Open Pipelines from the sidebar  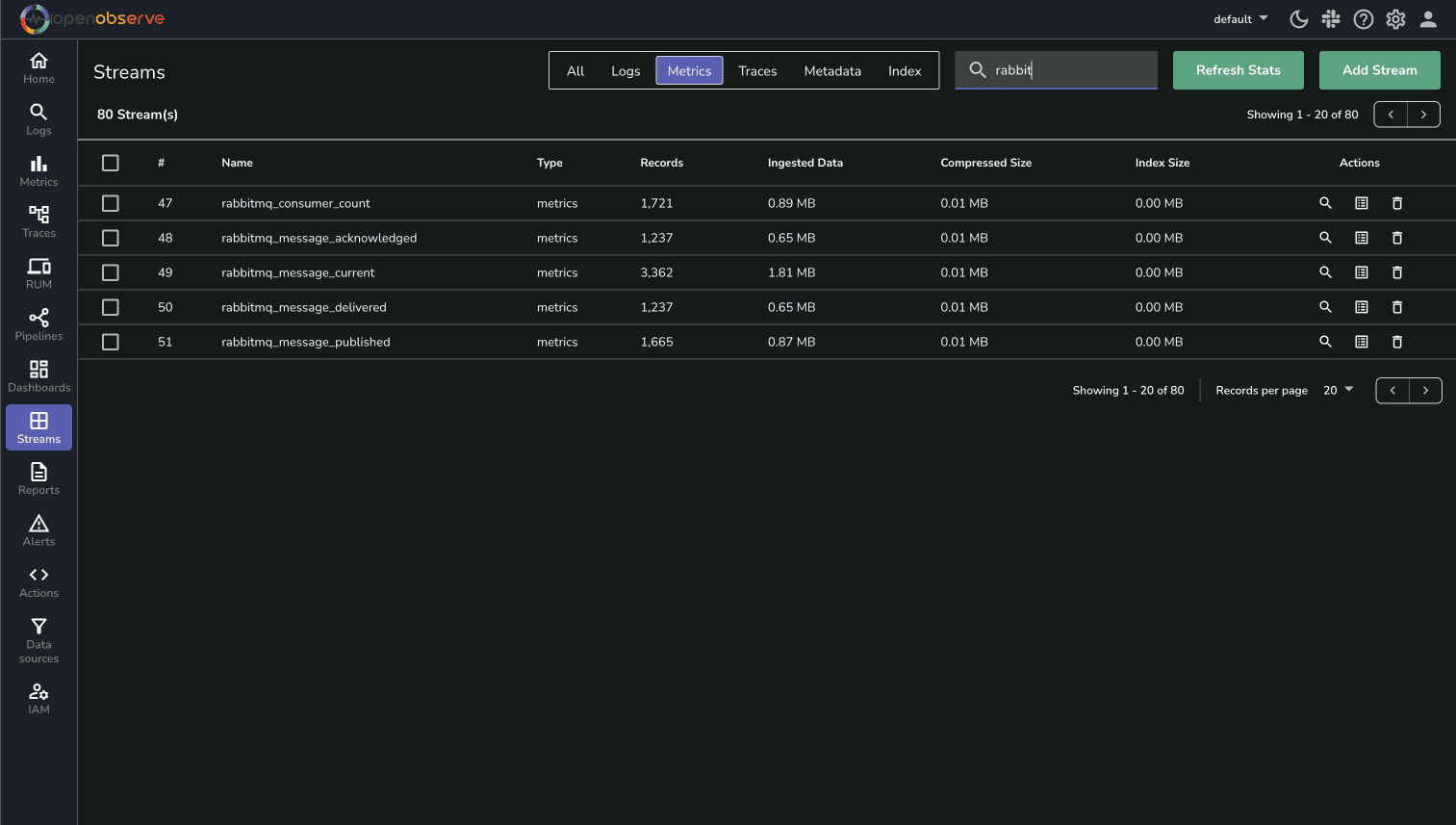(38, 324)
